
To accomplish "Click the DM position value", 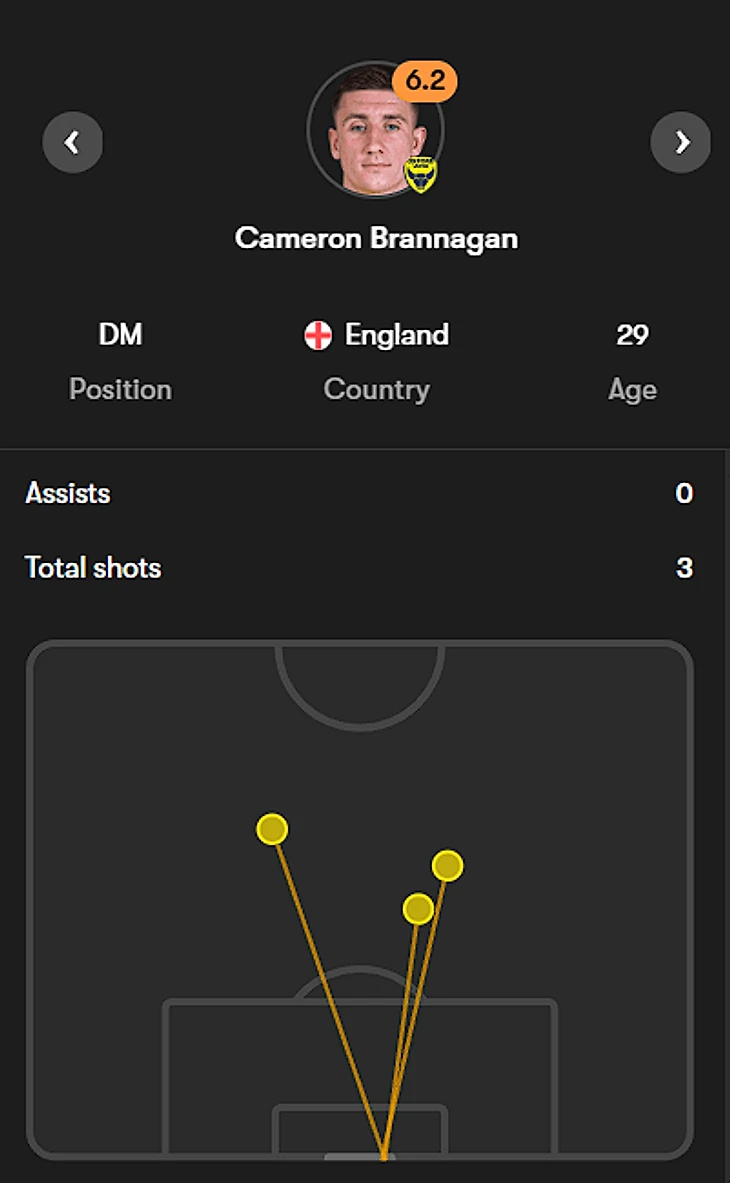I will [120, 335].
